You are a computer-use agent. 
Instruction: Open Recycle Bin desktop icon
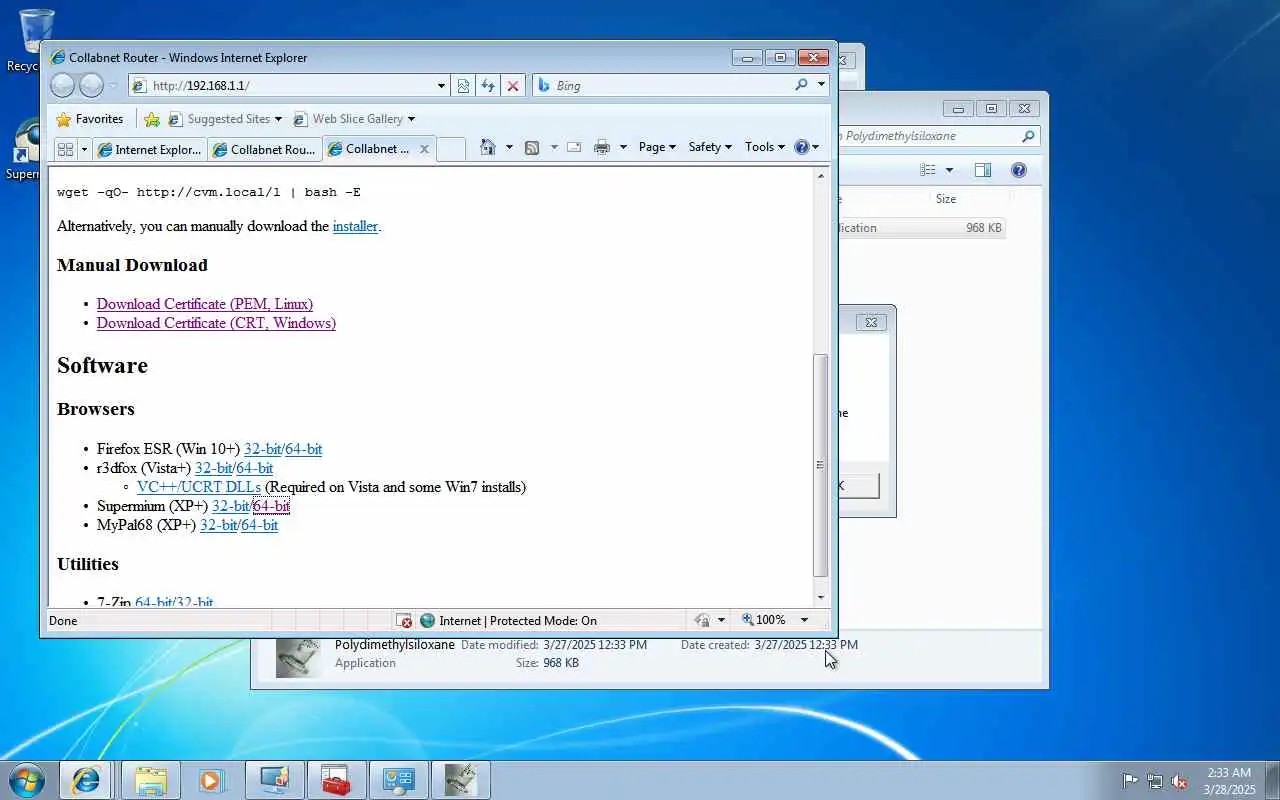36,40
